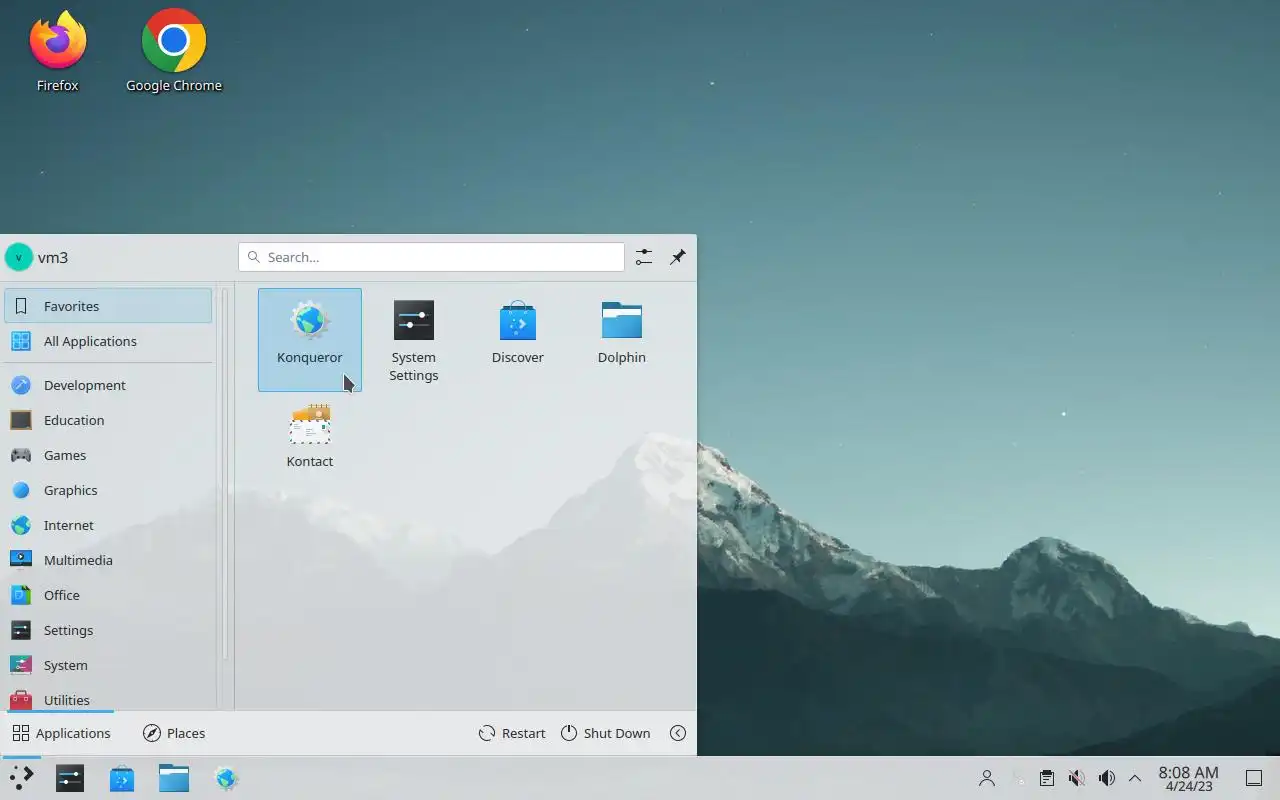The height and width of the screenshot is (800, 1280).
Task: Click the Shut Down button
Action: click(605, 733)
